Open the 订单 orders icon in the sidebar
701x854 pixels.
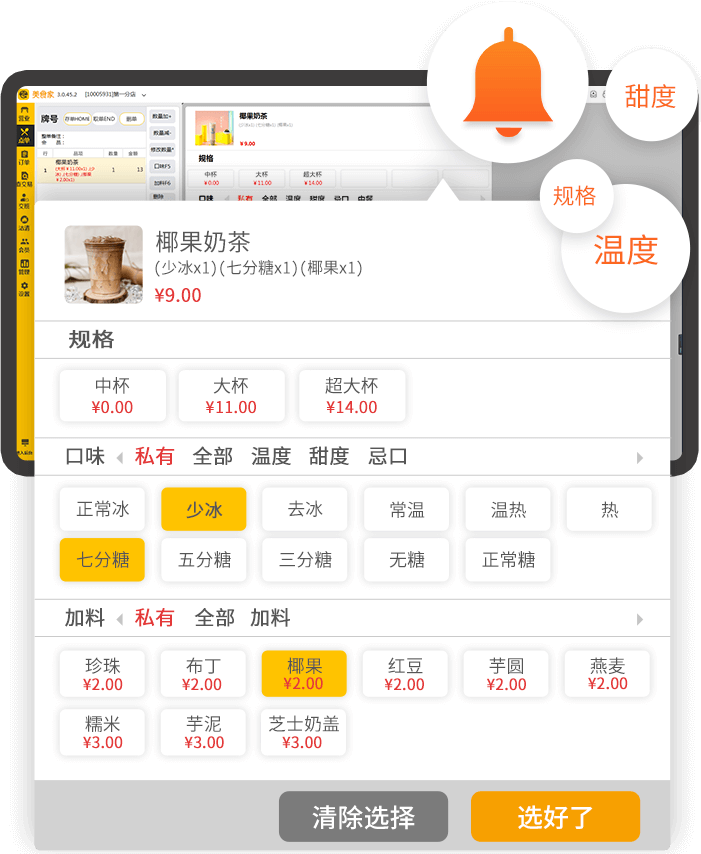point(25,157)
